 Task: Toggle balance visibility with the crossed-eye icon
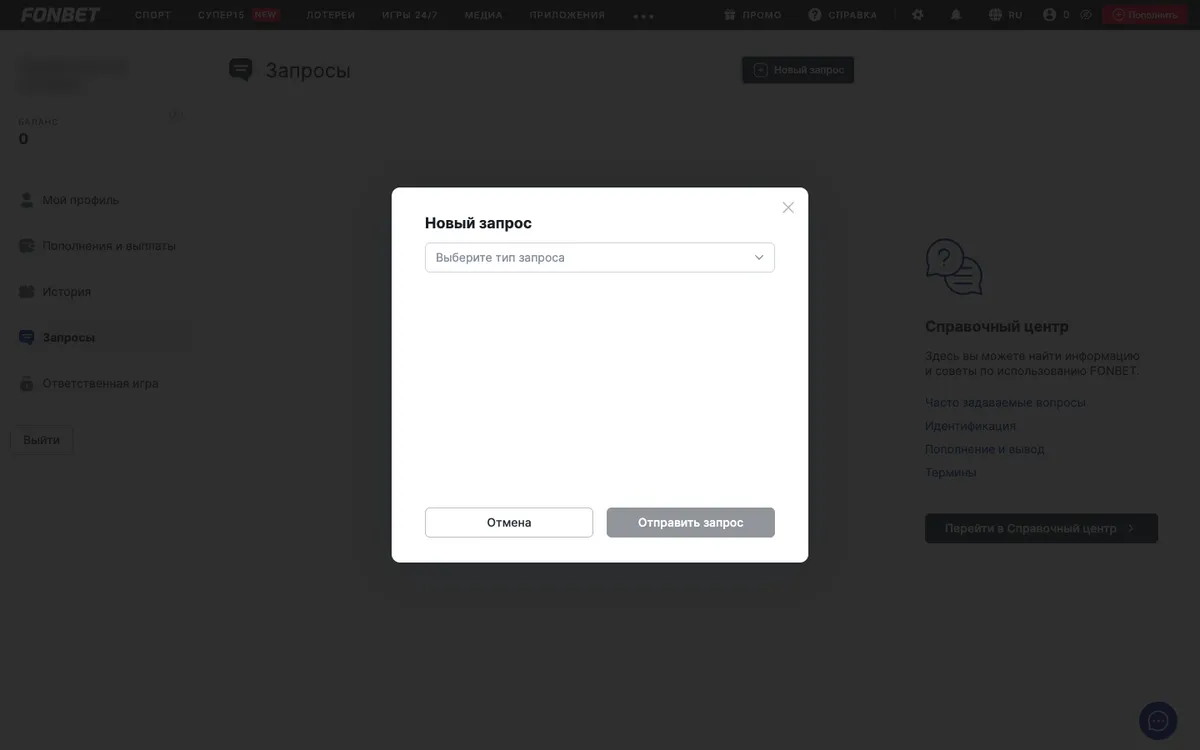pos(1086,15)
